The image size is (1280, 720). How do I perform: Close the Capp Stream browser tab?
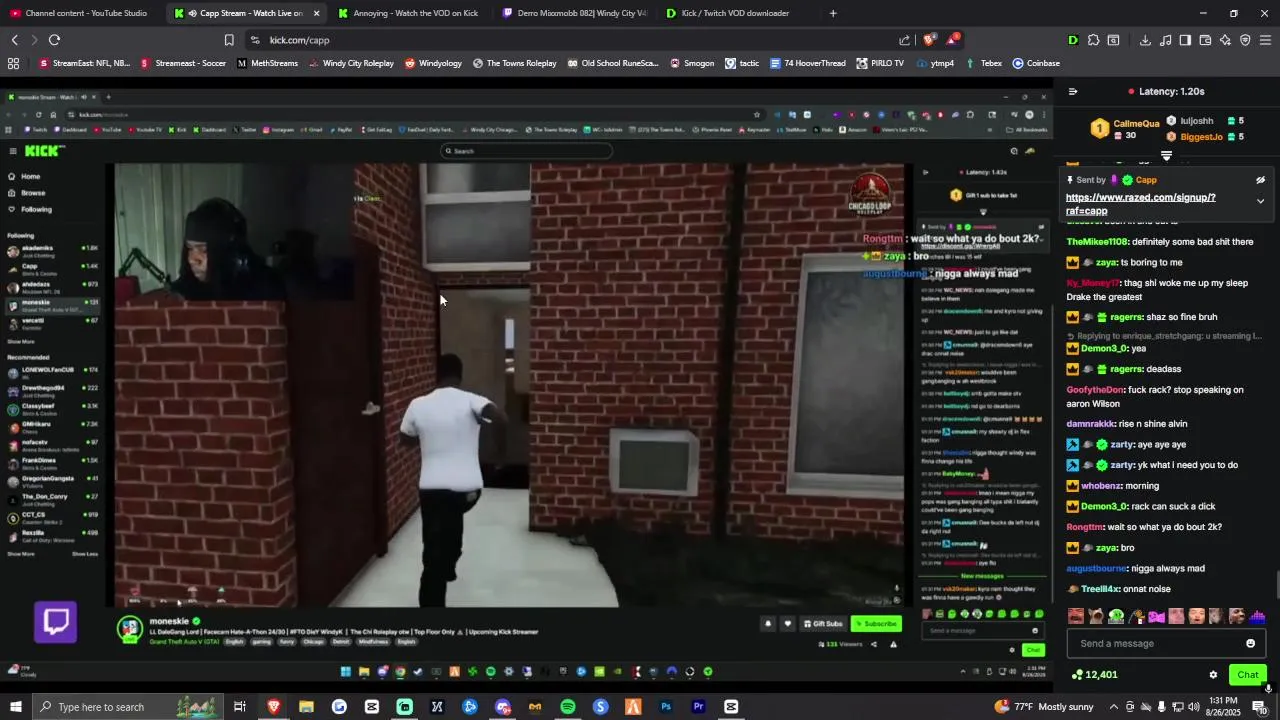click(316, 13)
